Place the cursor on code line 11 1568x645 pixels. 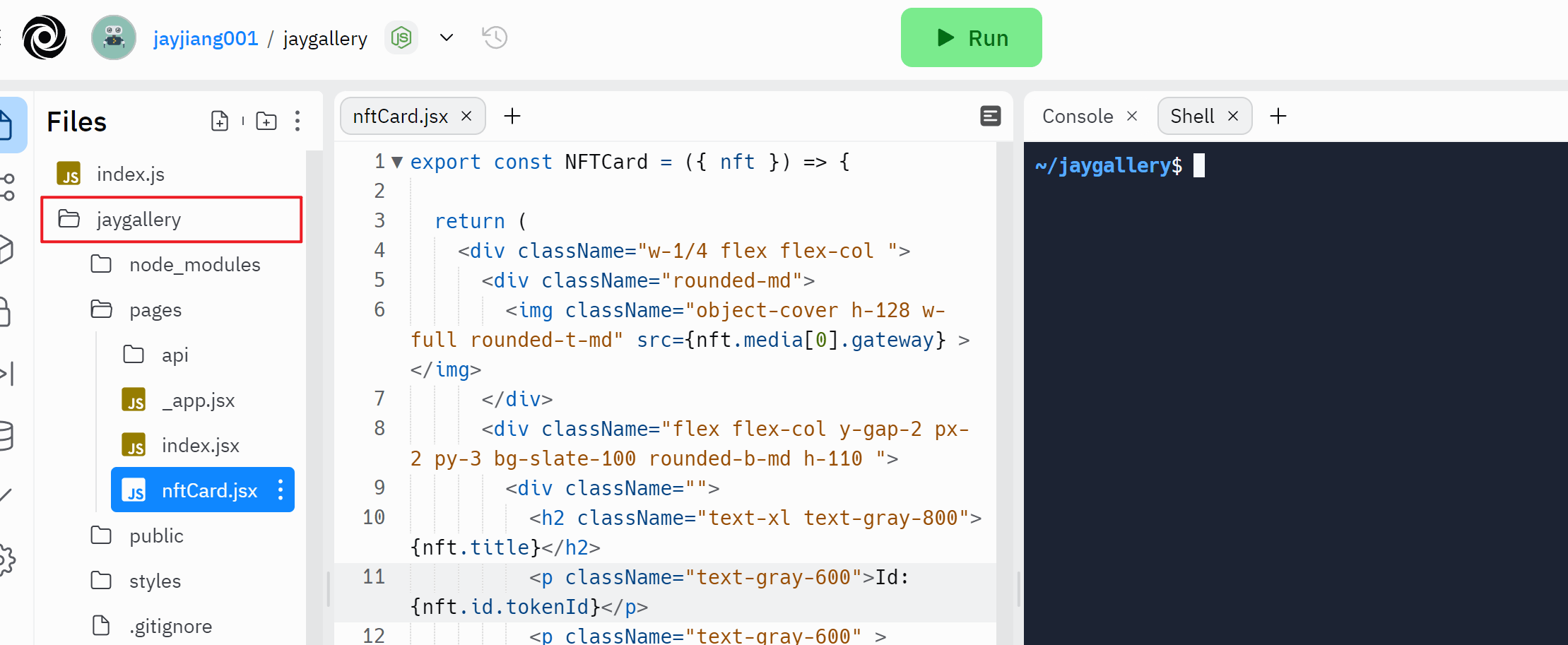click(664, 592)
